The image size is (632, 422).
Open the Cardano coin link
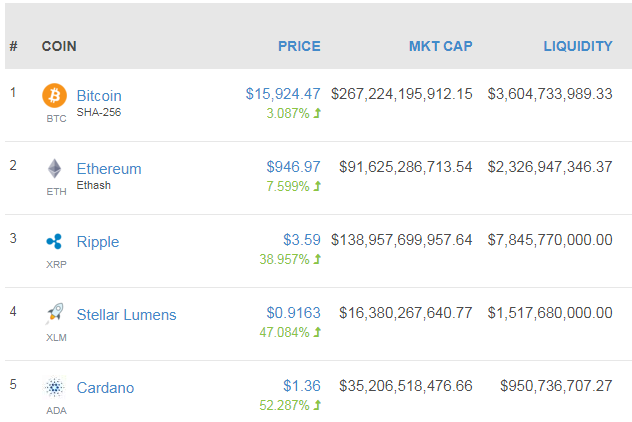(106, 388)
